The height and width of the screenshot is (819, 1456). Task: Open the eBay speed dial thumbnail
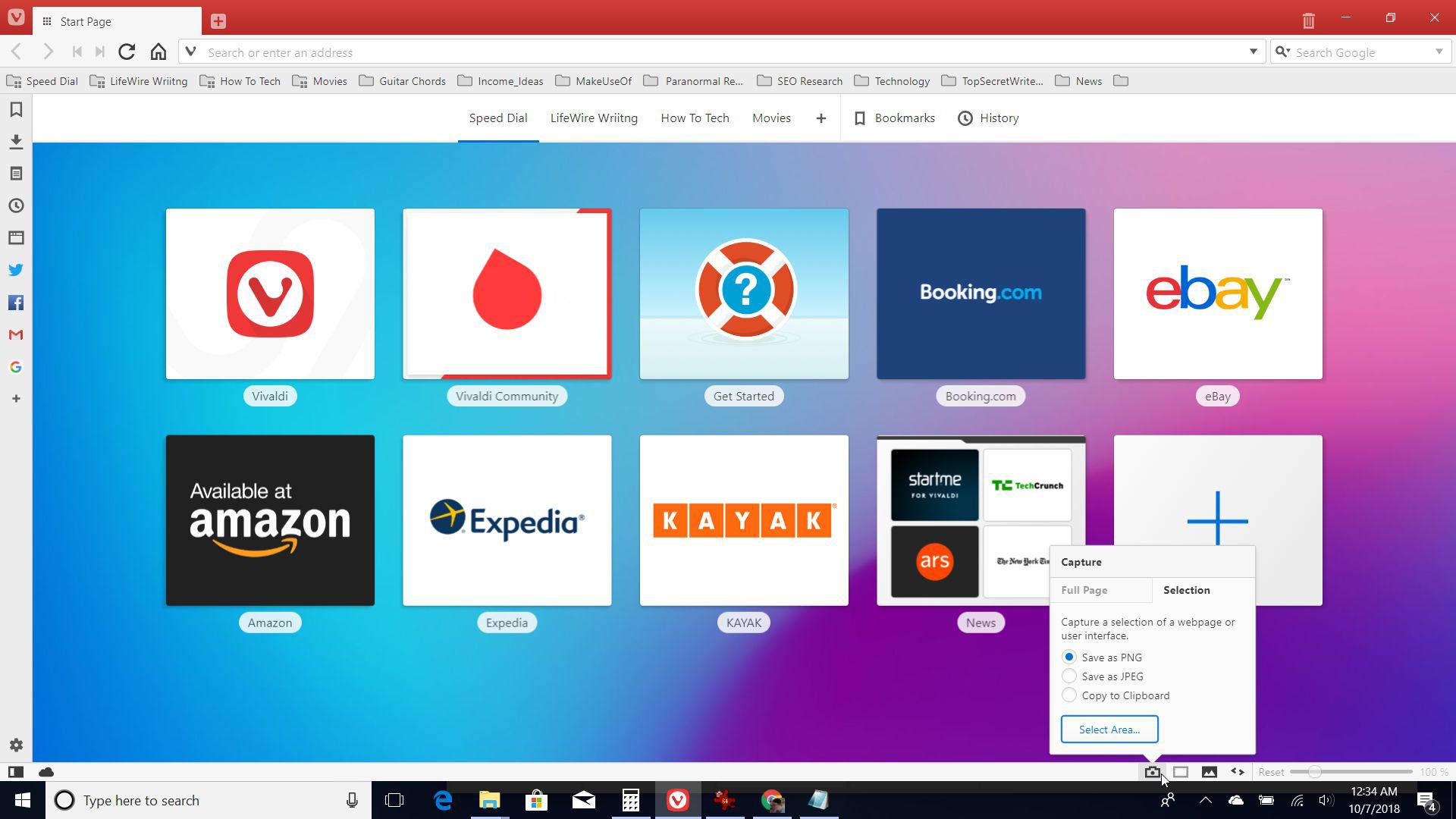point(1218,293)
